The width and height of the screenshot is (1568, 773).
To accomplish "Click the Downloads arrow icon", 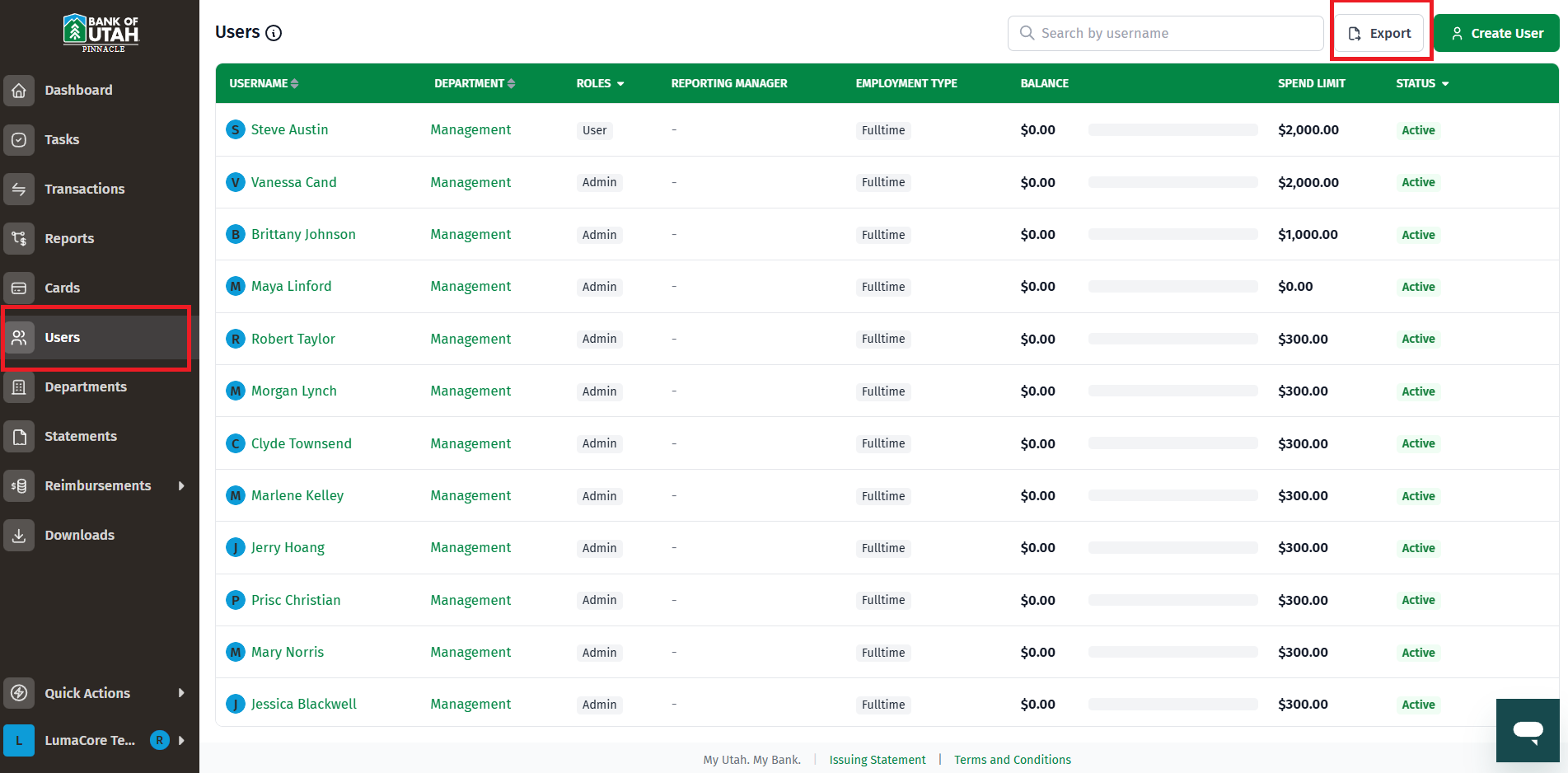I will pos(19,536).
